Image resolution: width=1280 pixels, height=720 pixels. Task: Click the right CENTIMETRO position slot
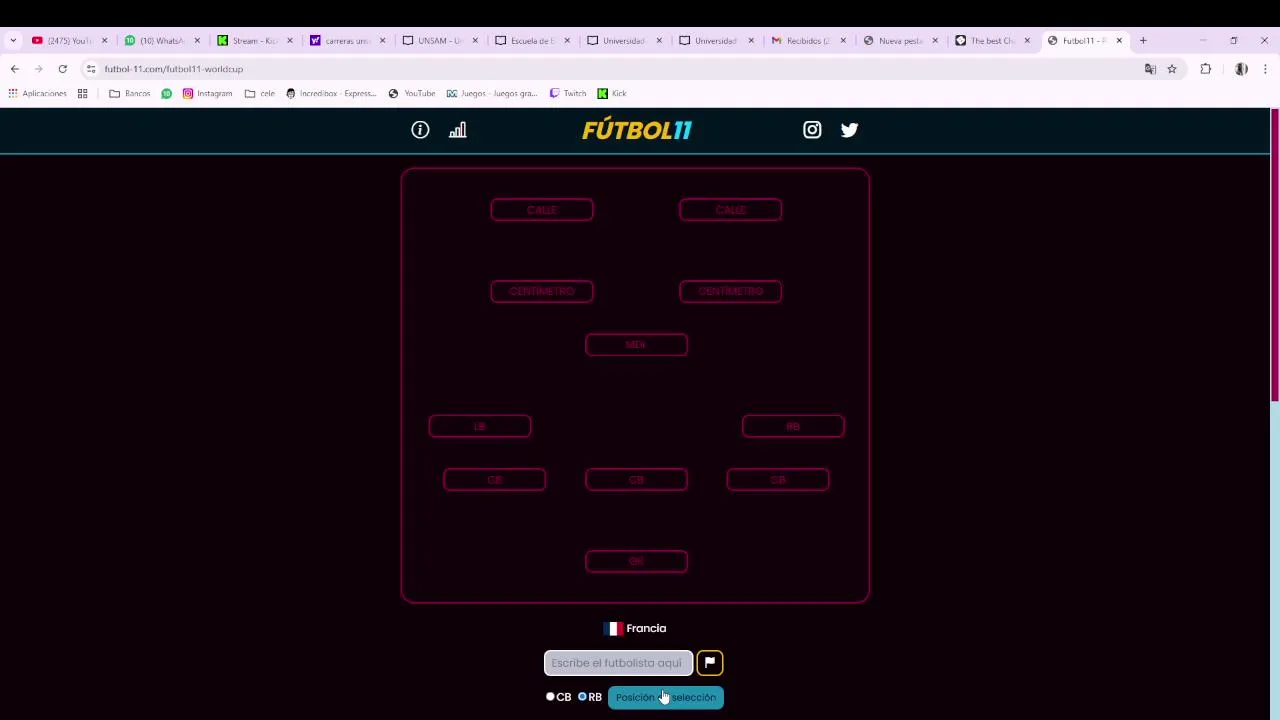click(x=730, y=291)
